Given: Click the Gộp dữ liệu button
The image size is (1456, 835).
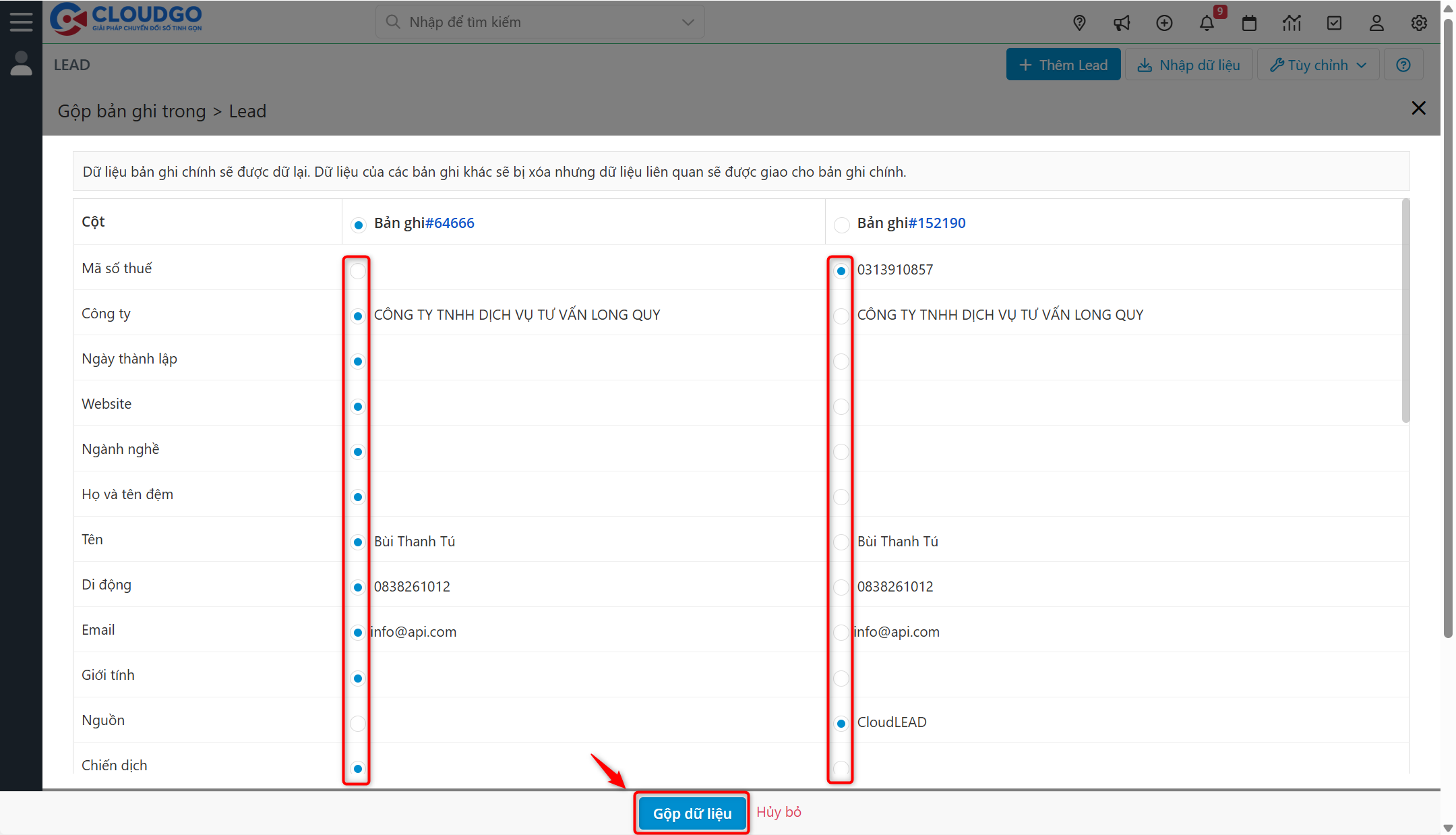Looking at the screenshot, I should tap(692, 813).
